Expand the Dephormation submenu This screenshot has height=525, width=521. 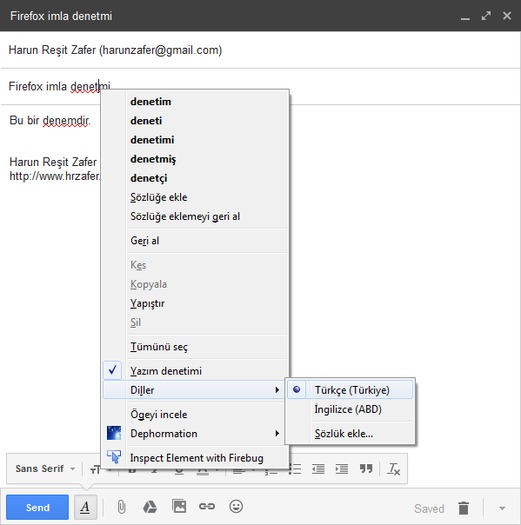pos(195,434)
